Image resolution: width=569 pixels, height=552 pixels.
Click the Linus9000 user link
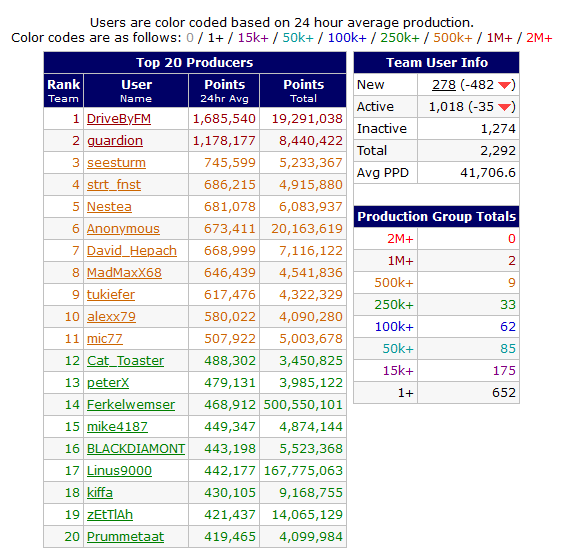click(119, 471)
